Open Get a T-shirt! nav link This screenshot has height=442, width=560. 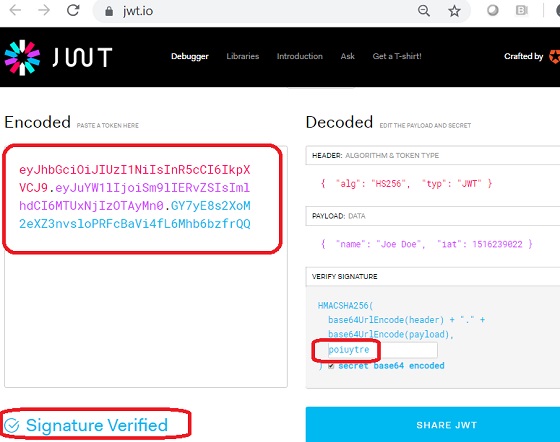coord(397,56)
